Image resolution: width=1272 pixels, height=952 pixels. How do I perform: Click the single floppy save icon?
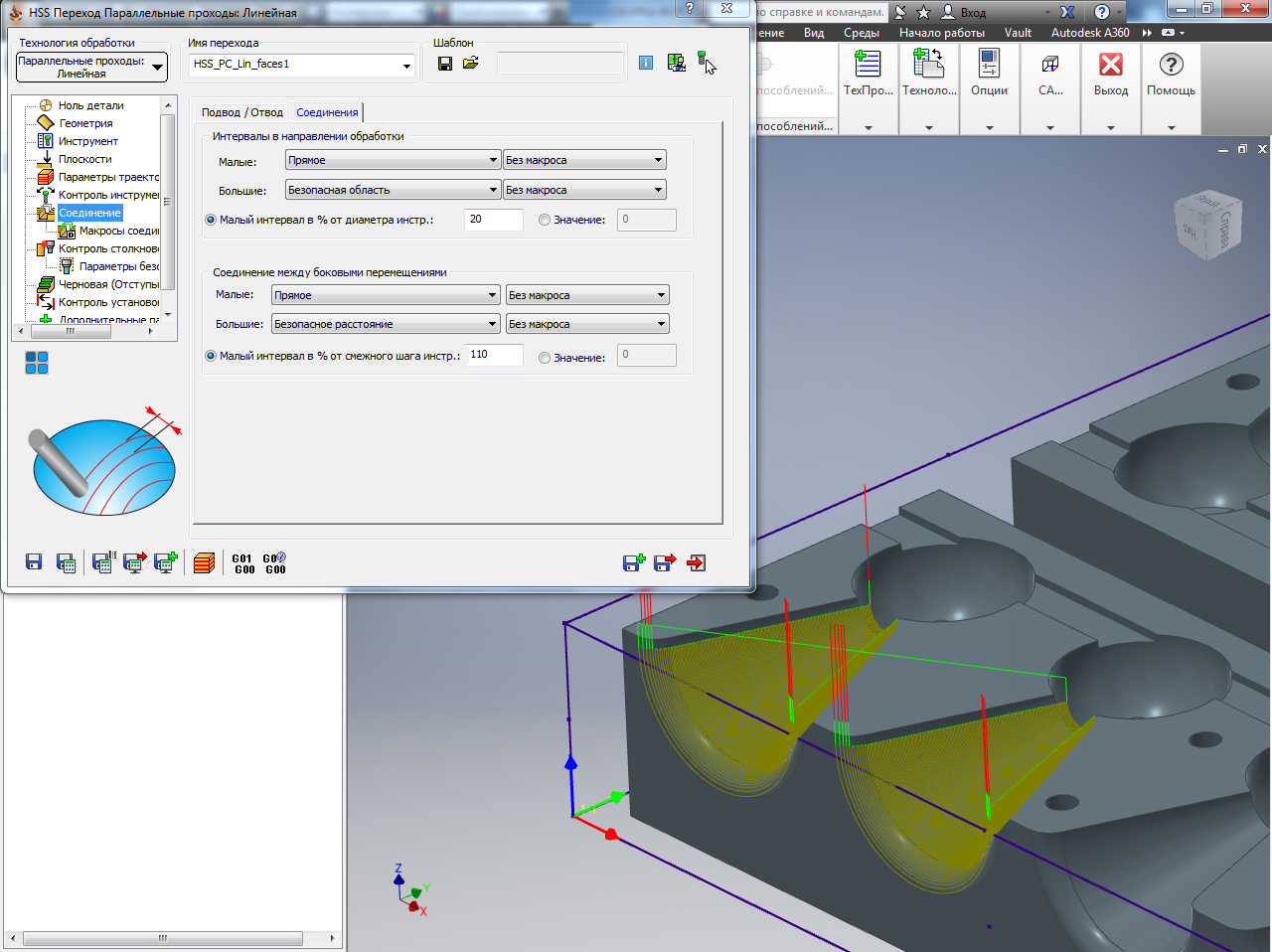coord(34,562)
